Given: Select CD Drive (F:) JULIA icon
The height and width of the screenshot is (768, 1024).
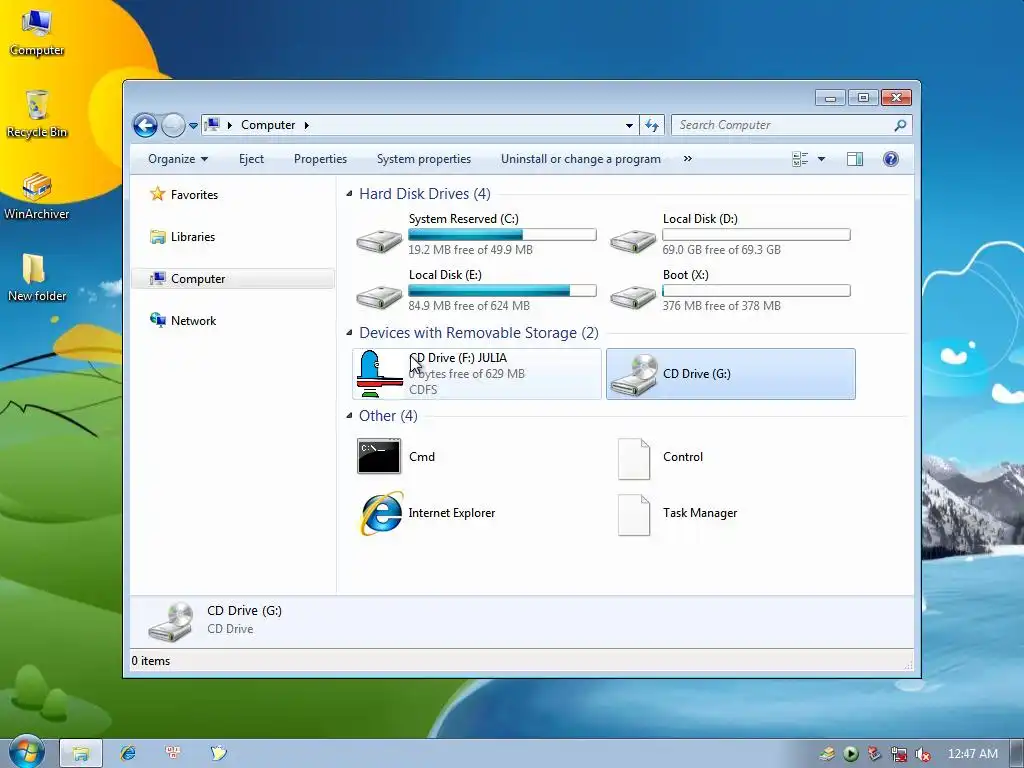Looking at the screenshot, I should point(379,374).
